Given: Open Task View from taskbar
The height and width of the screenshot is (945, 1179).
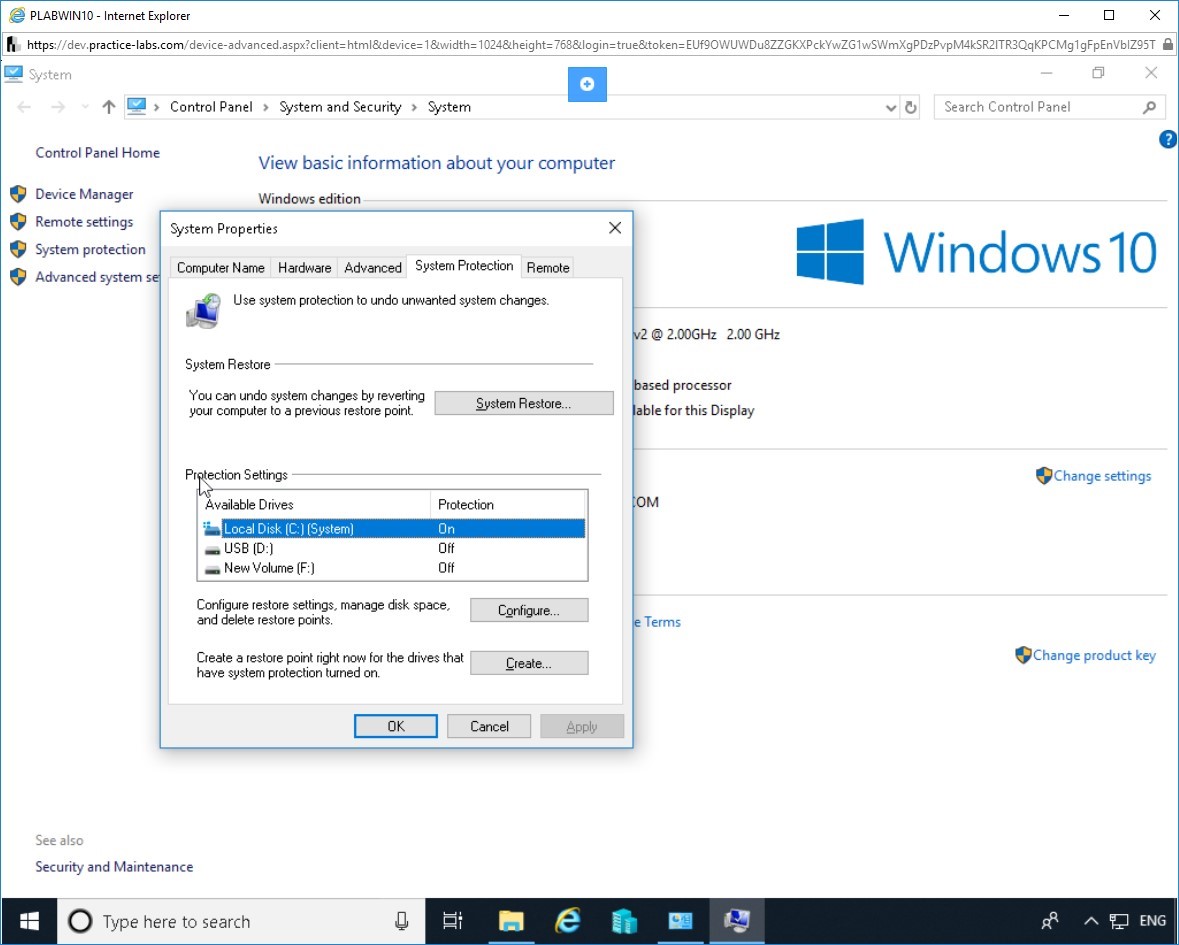Looking at the screenshot, I should tap(453, 921).
